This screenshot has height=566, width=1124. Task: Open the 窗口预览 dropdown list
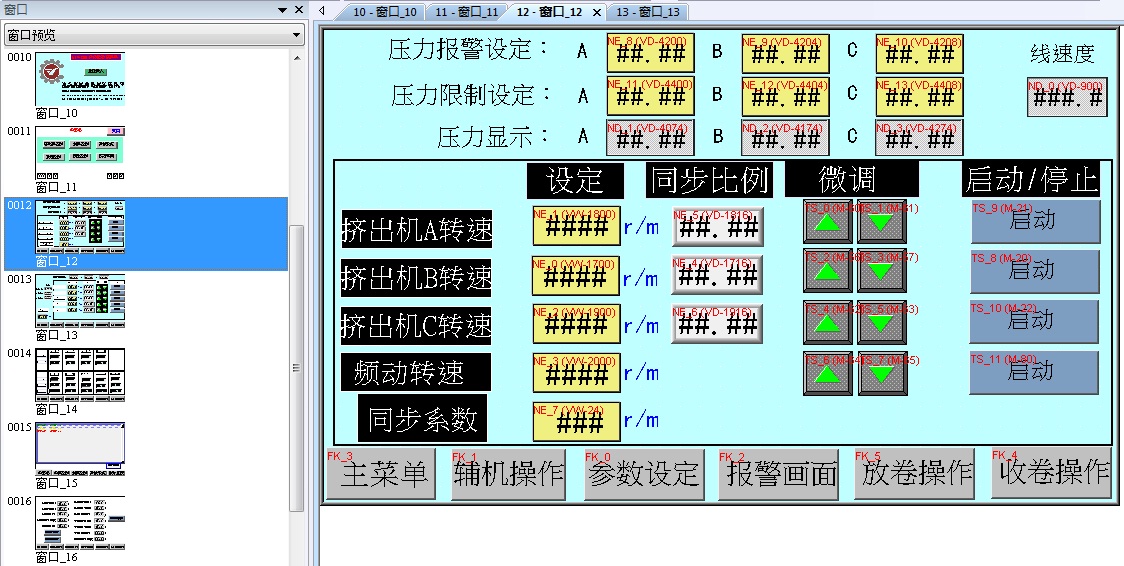(297, 35)
